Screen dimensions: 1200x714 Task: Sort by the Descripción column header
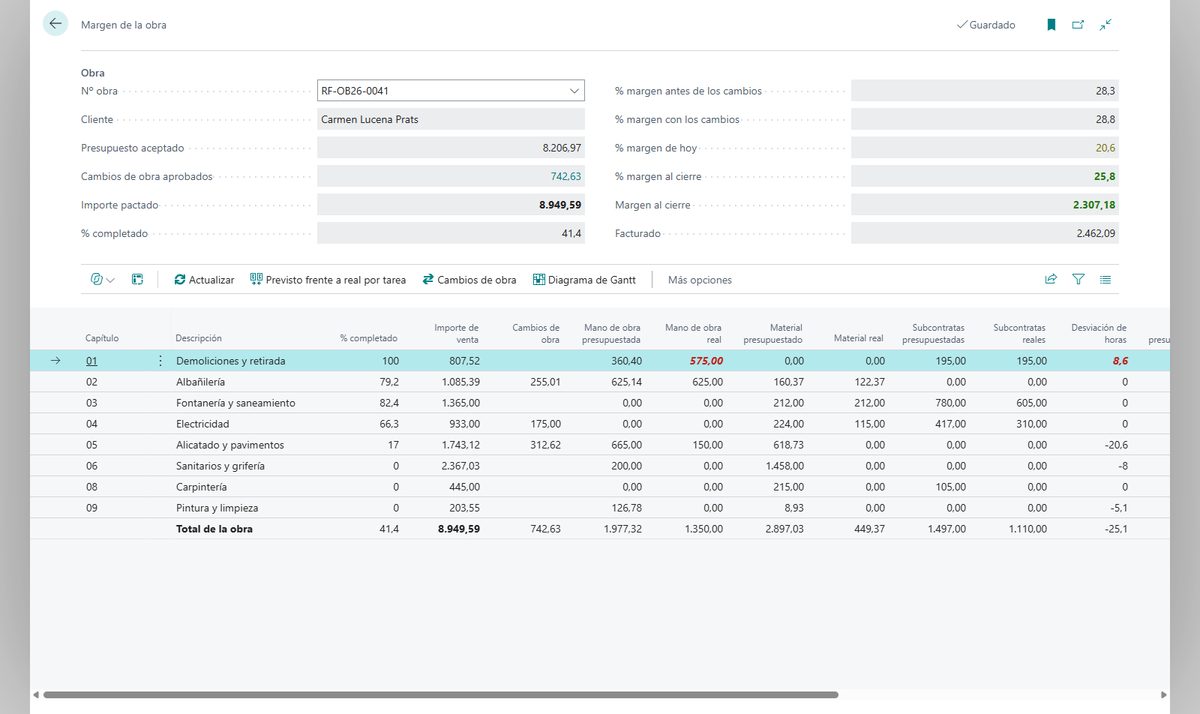(199, 338)
